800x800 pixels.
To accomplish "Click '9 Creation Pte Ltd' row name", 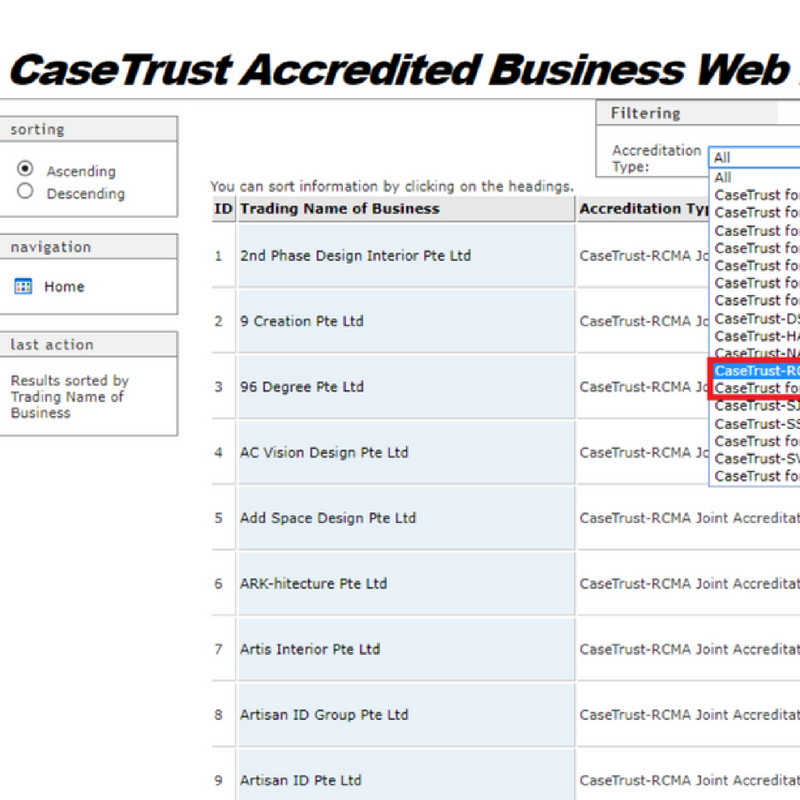I will click(x=302, y=321).
